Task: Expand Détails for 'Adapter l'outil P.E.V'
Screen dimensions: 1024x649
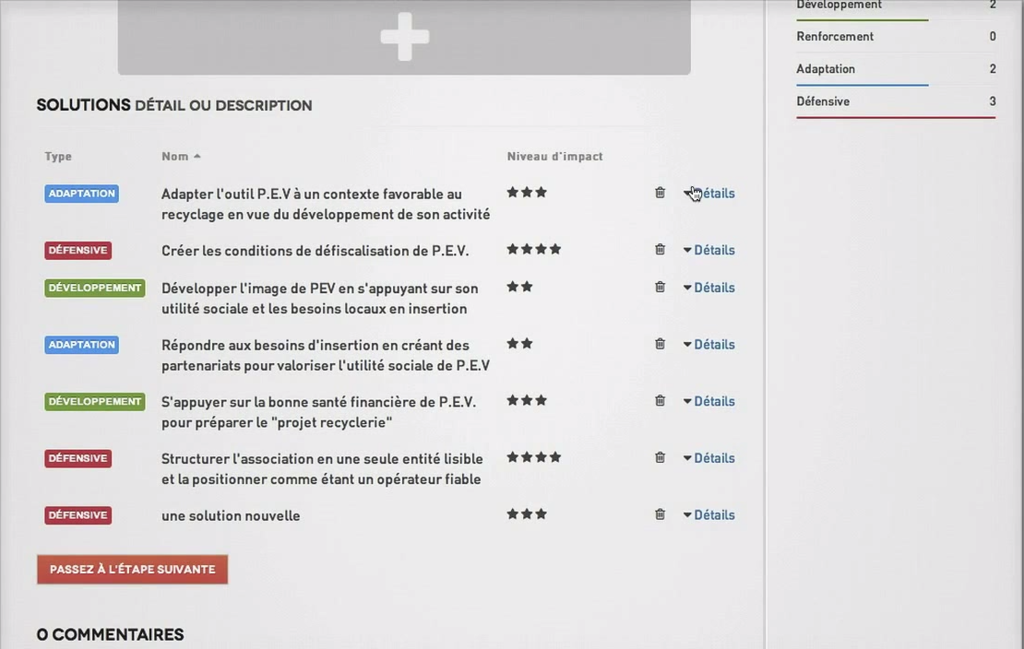Action: point(709,193)
